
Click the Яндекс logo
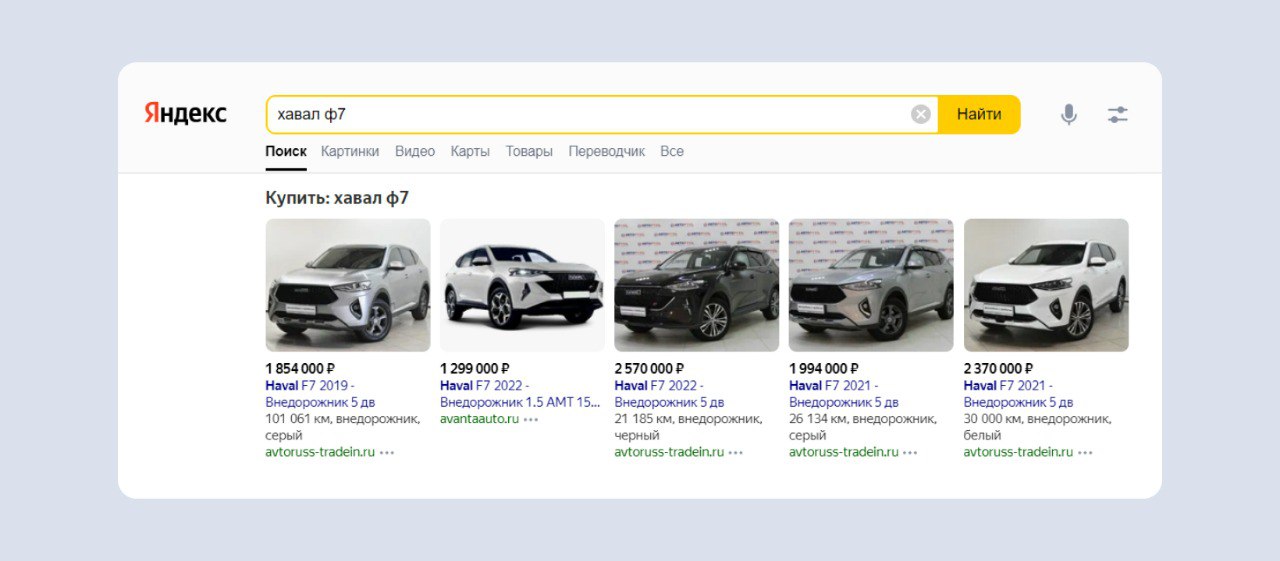click(185, 113)
